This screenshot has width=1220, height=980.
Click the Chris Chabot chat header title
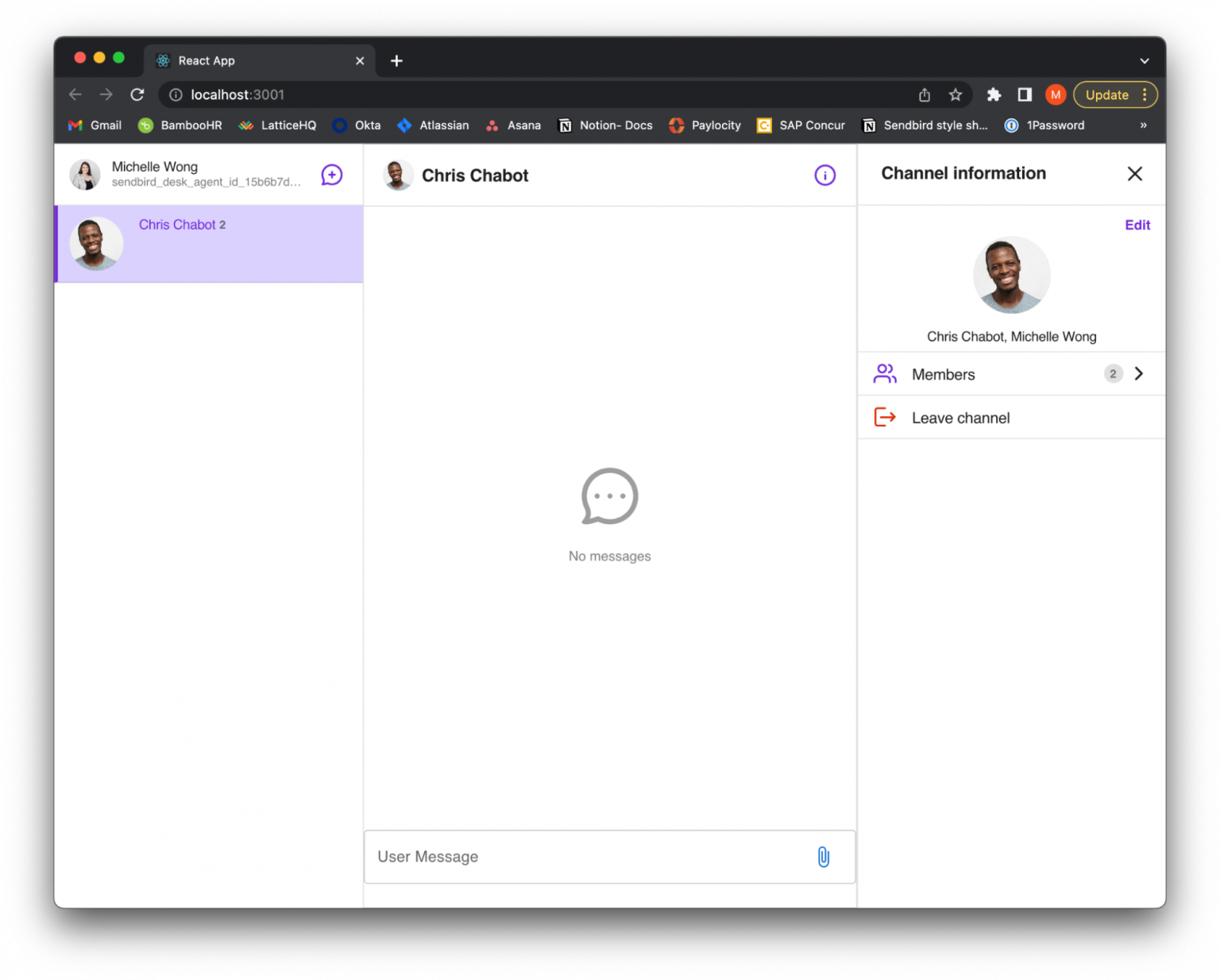475,176
